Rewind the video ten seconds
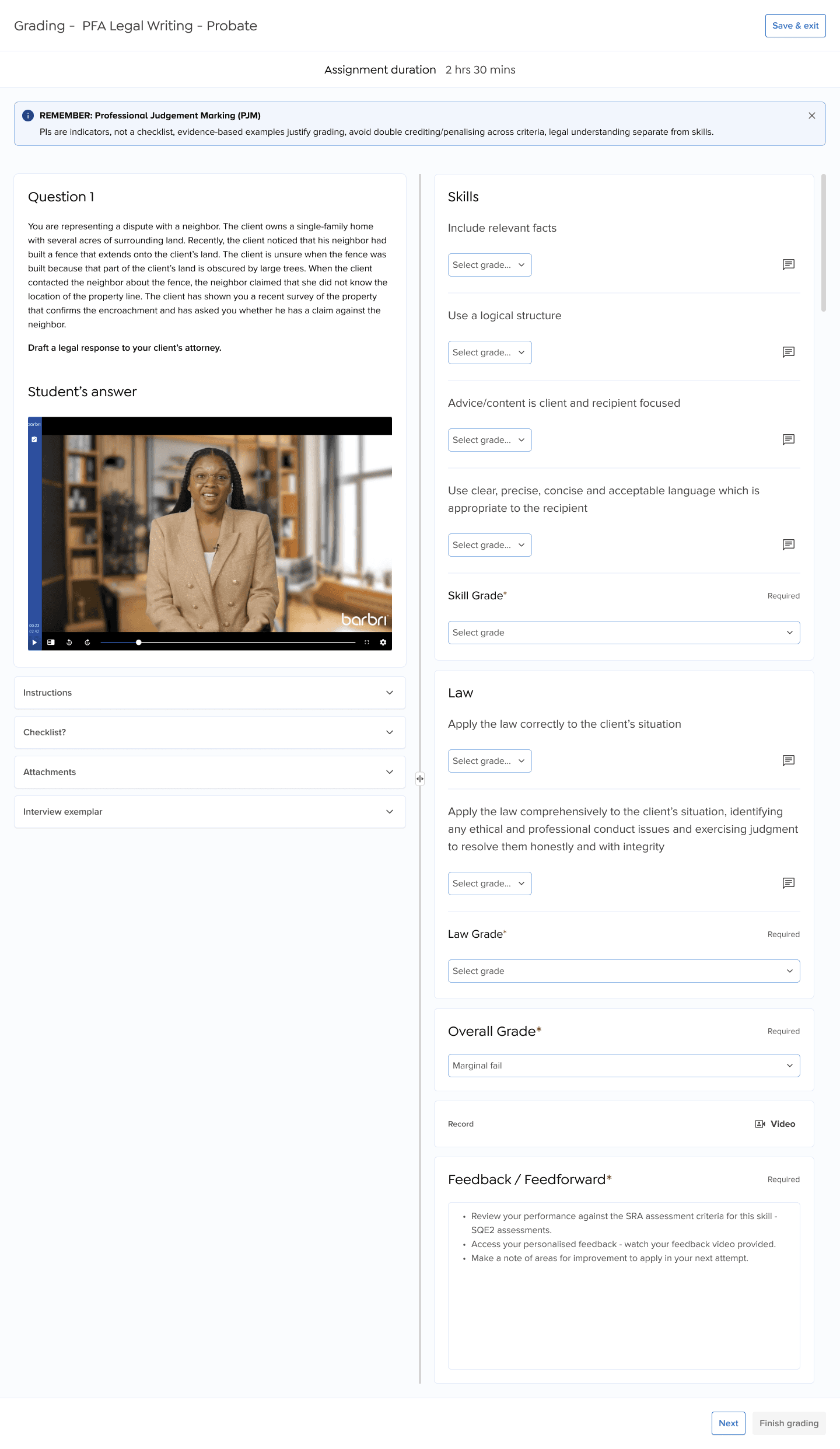The height and width of the screenshot is (1449, 840). coord(69,642)
